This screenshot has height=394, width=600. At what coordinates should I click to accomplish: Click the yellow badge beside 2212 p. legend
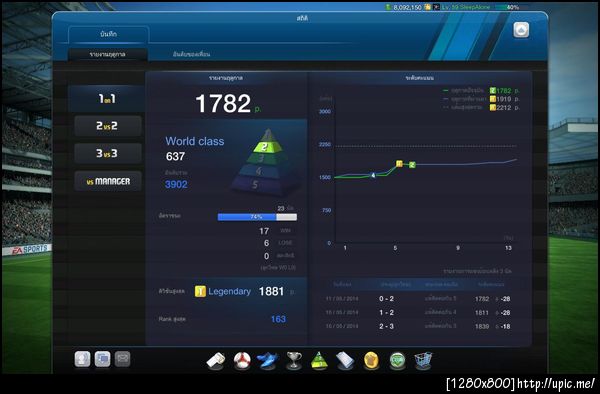493,108
